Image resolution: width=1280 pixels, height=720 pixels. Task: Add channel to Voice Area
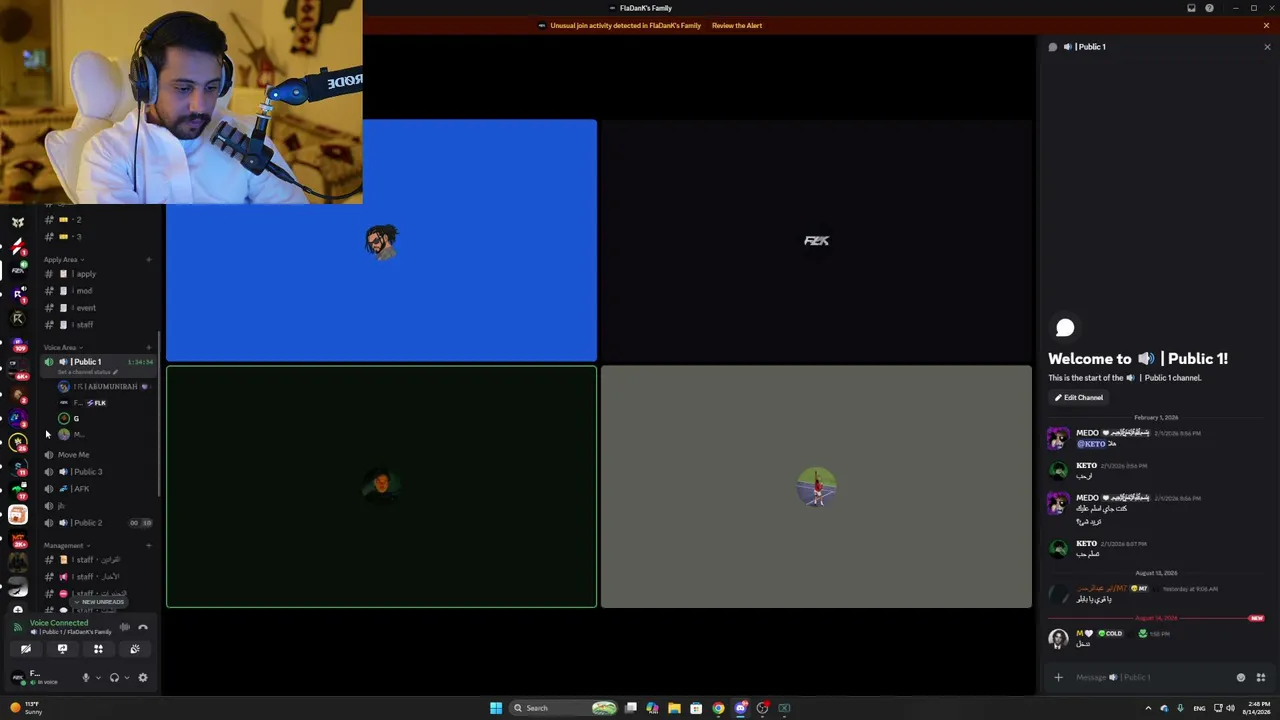(x=149, y=347)
